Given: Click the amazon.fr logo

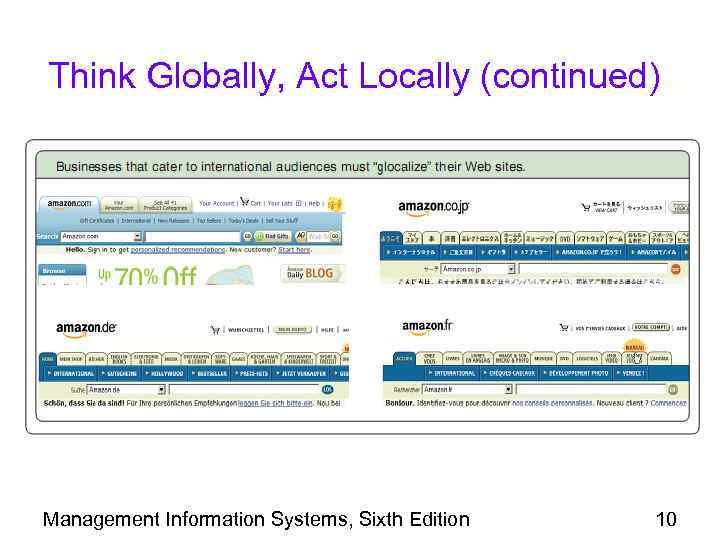Looking at the screenshot, I should [x=427, y=327].
